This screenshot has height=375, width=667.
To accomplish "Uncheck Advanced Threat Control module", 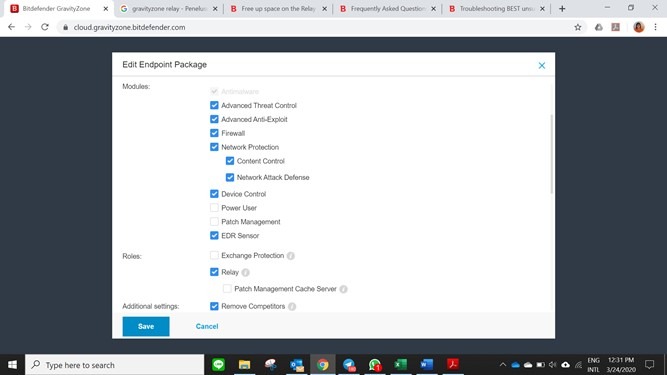I will pos(214,105).
